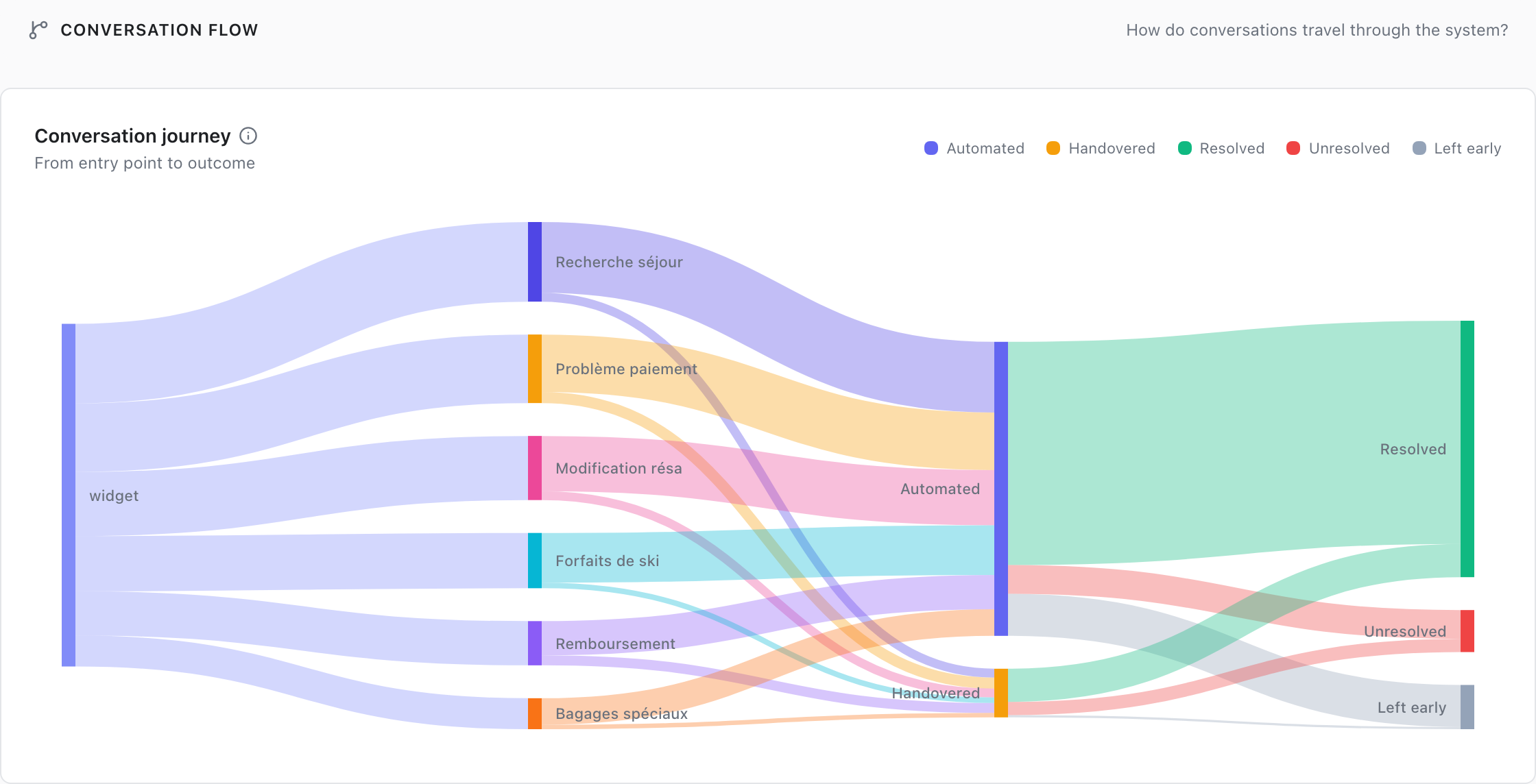Image resolution: width=1536 pixels, height=784 pixels.
Task: Select the Automated stage node bar
Action: click(1001, 489)
